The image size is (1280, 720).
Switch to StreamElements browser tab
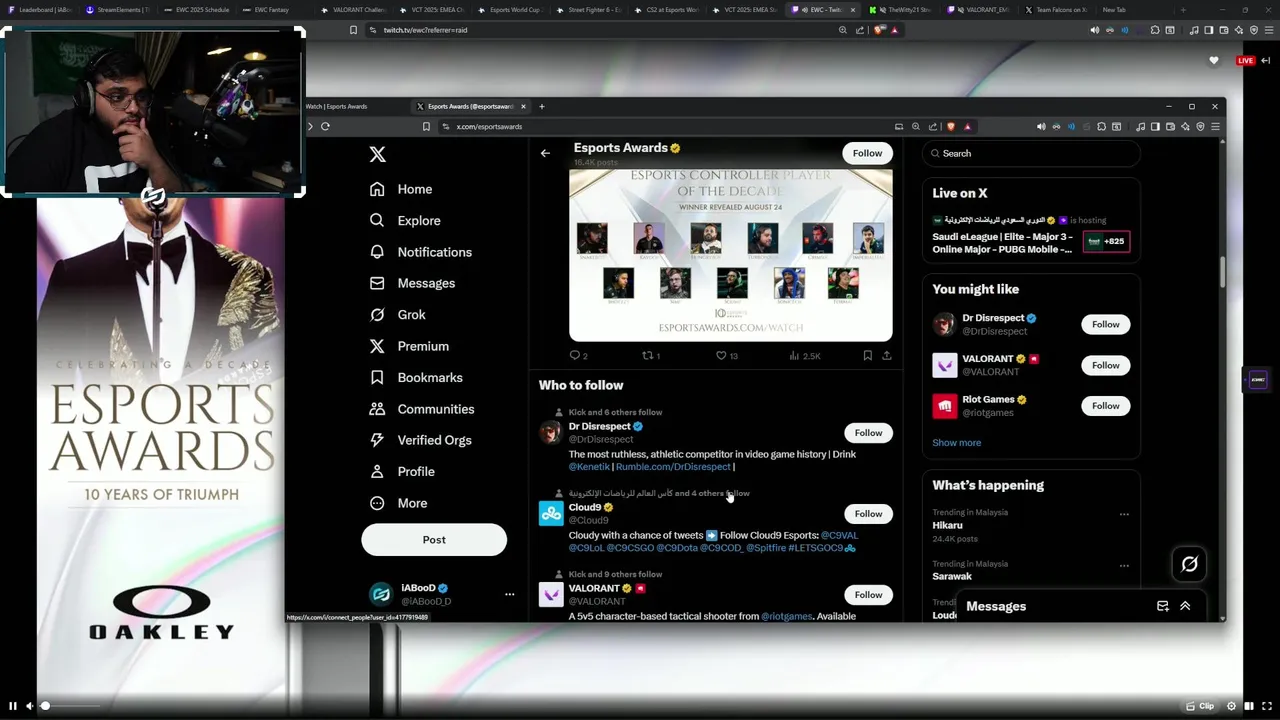(x=118, y=10)
